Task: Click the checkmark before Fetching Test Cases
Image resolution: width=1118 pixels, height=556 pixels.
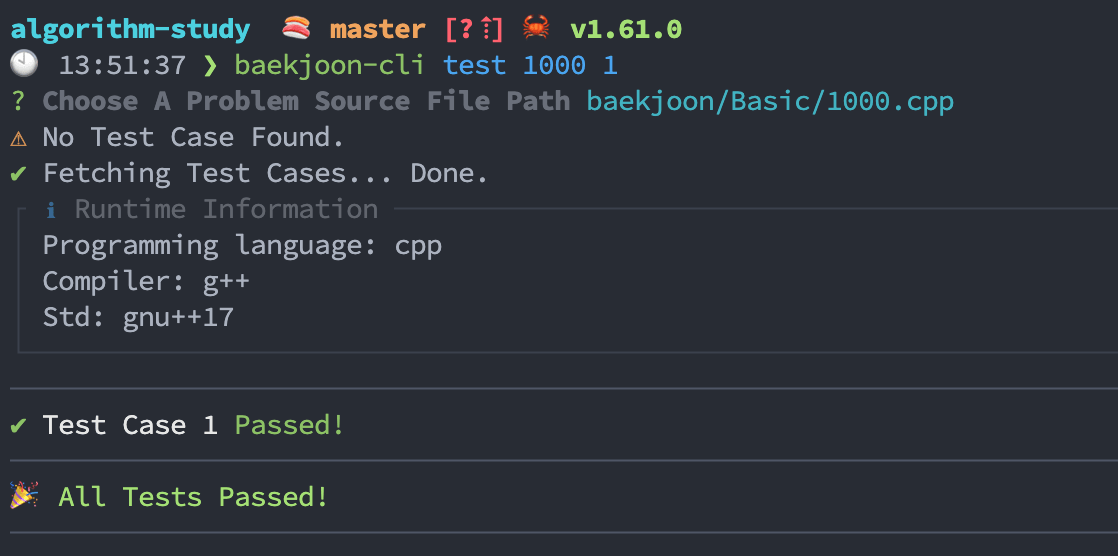Action: [x=19, y=174]
